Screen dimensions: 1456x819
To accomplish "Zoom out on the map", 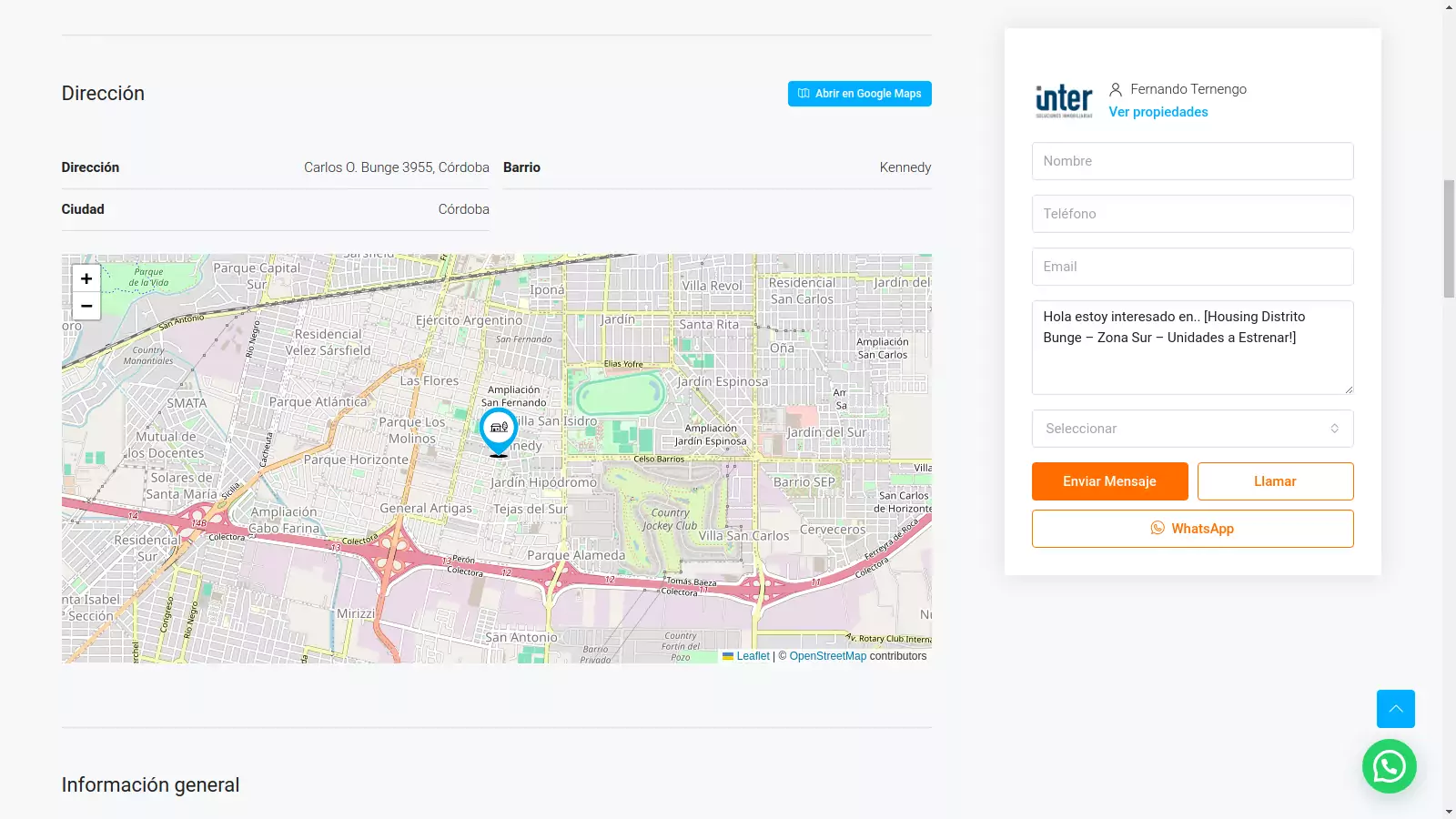I will coord(86,307).
